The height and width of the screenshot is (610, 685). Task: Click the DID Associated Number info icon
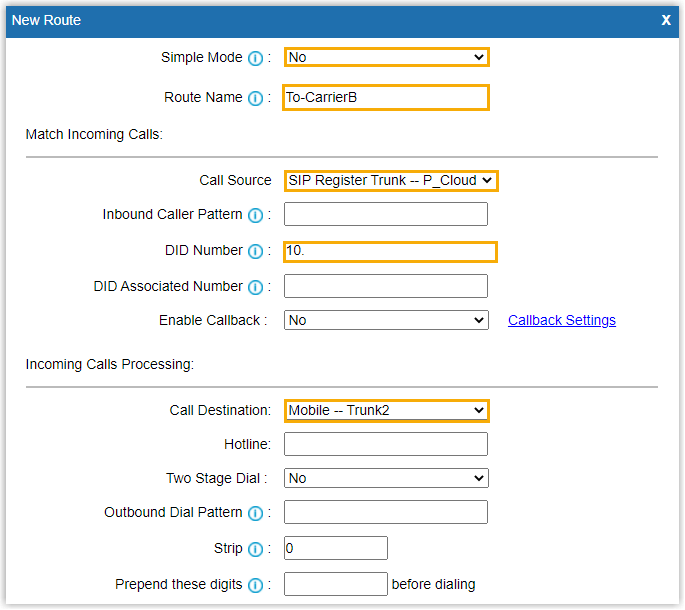click(x=255, y=287)
